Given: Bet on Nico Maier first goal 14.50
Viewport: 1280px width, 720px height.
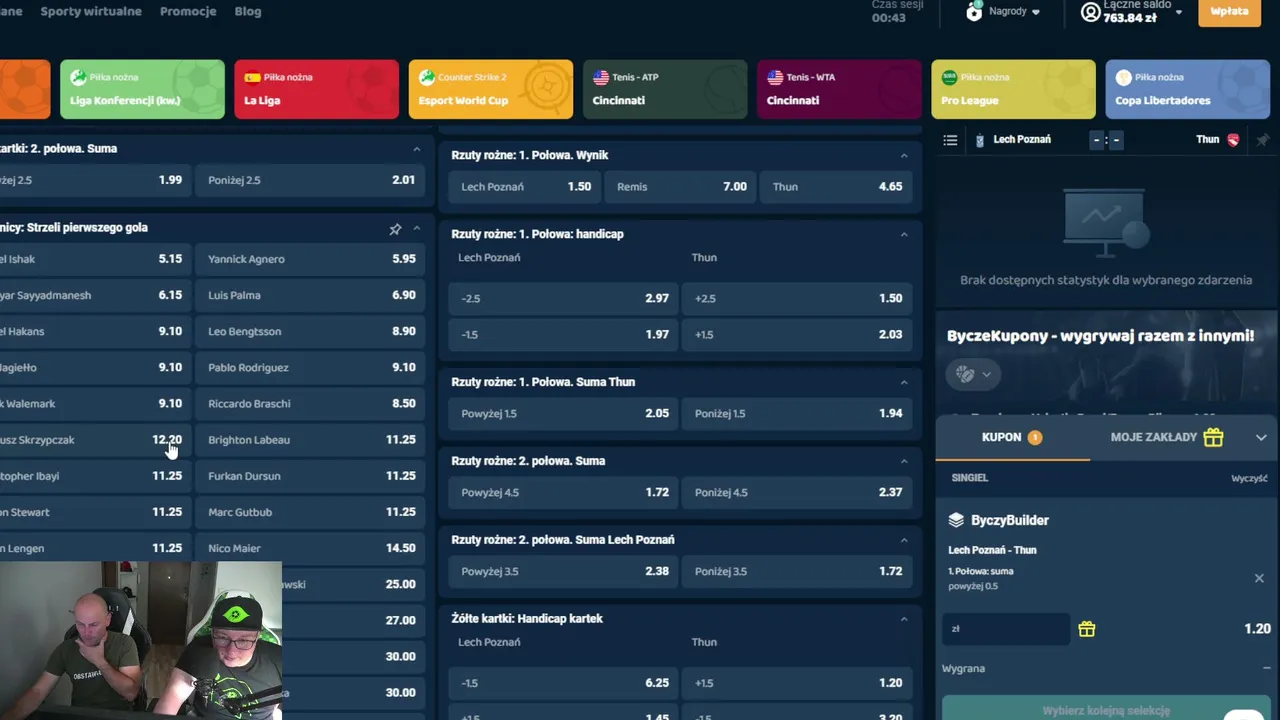Looking at the screenshot, I should click(x=311, y=548).
